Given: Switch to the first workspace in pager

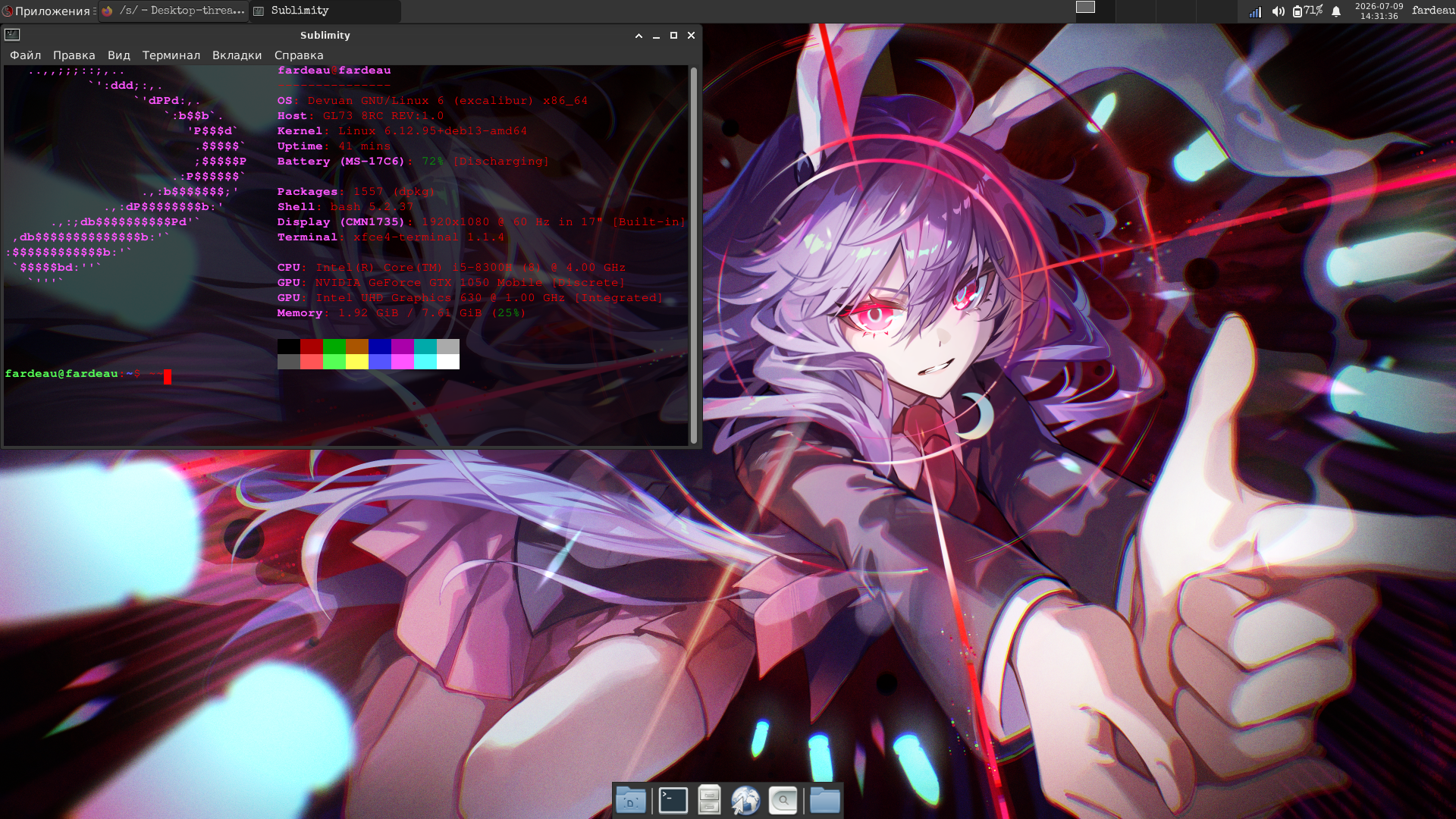Looking at the screenshot, I should pos(1095,11).
